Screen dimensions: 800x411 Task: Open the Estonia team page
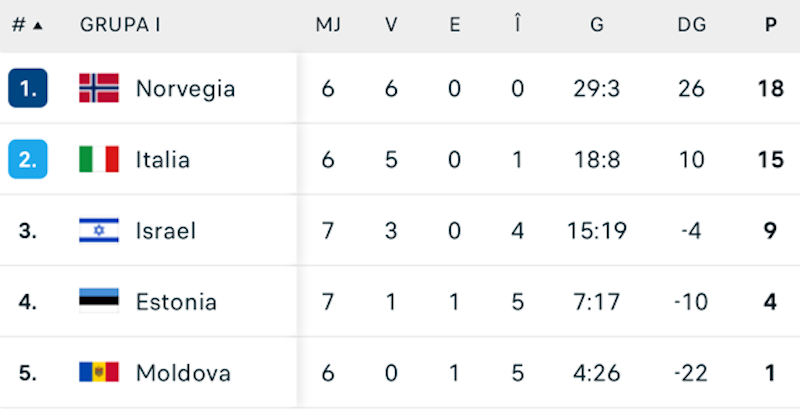click(x=176, y=302)
